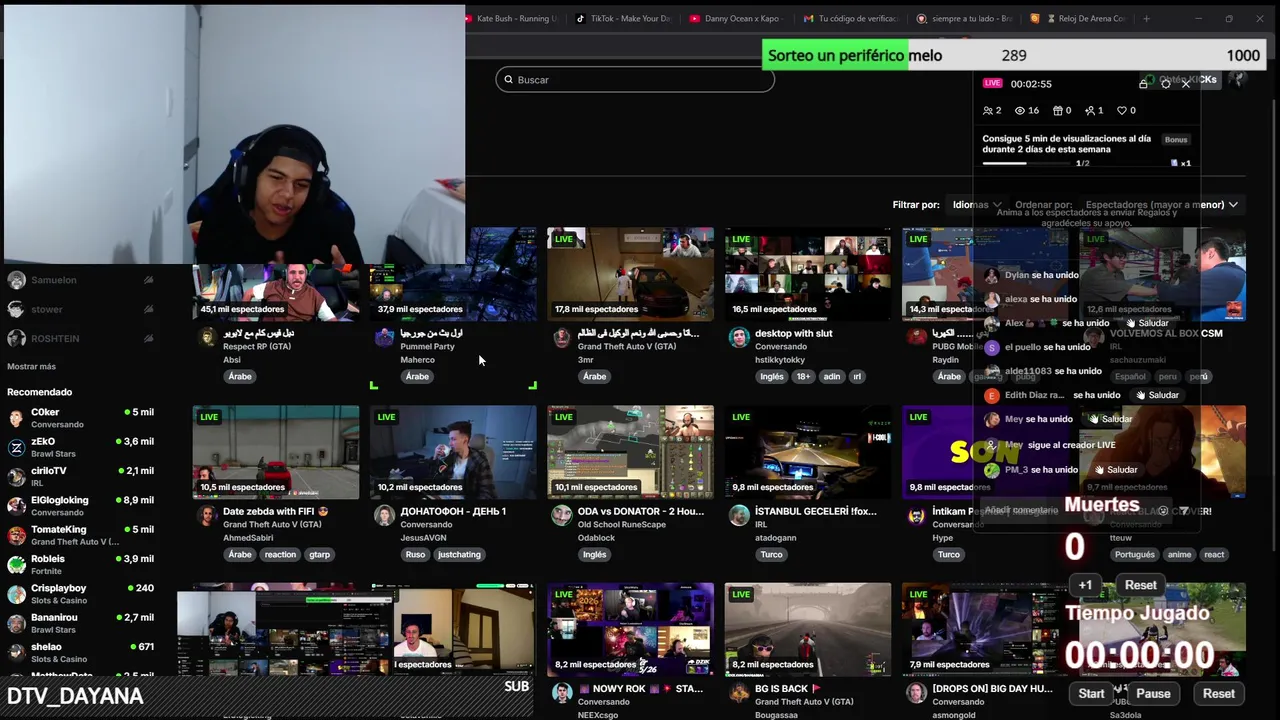The width and height of the screenshot is (1280, 720).
Task: Click Saludar button next to PM_3
Action: pyautogui.click(x=1115, y=469)
